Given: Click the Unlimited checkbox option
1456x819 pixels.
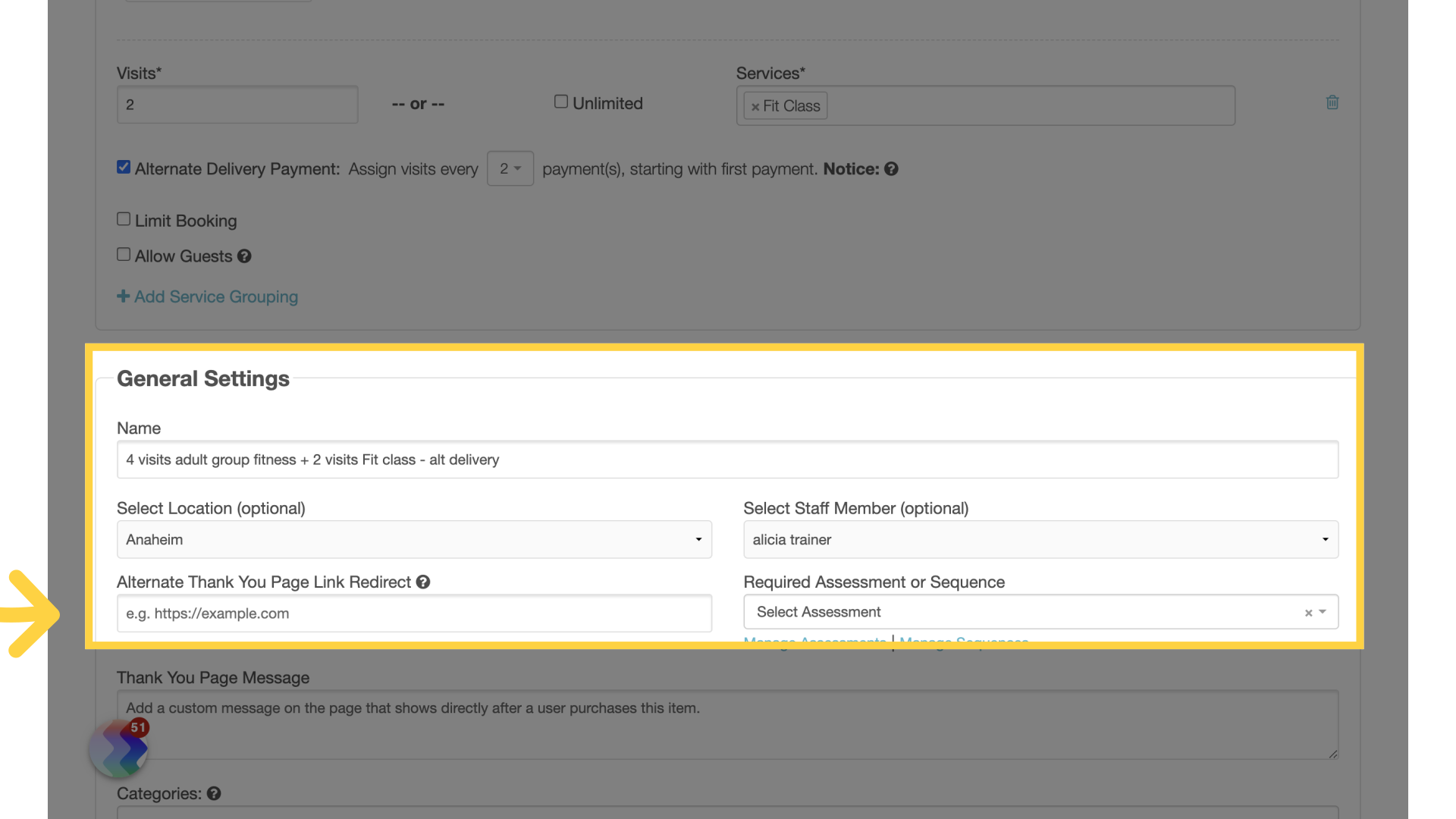Looking at the screenshot, I should click(x=561, y=101).
